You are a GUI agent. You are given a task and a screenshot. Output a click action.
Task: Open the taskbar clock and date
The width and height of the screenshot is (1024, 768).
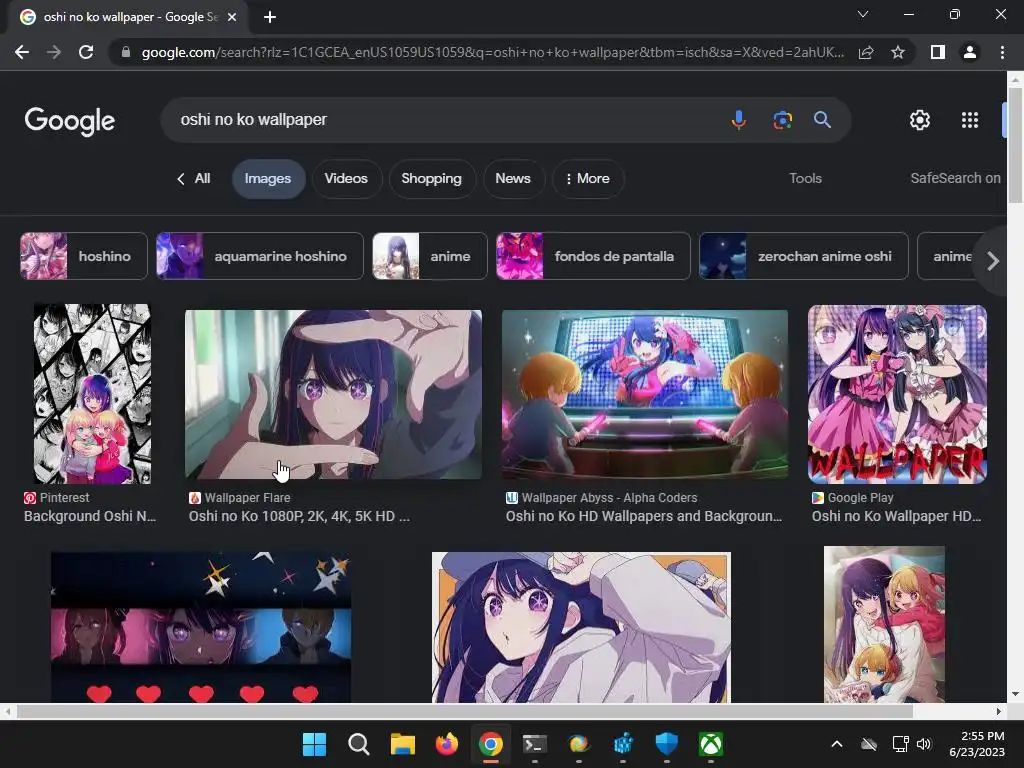[976, 744]
